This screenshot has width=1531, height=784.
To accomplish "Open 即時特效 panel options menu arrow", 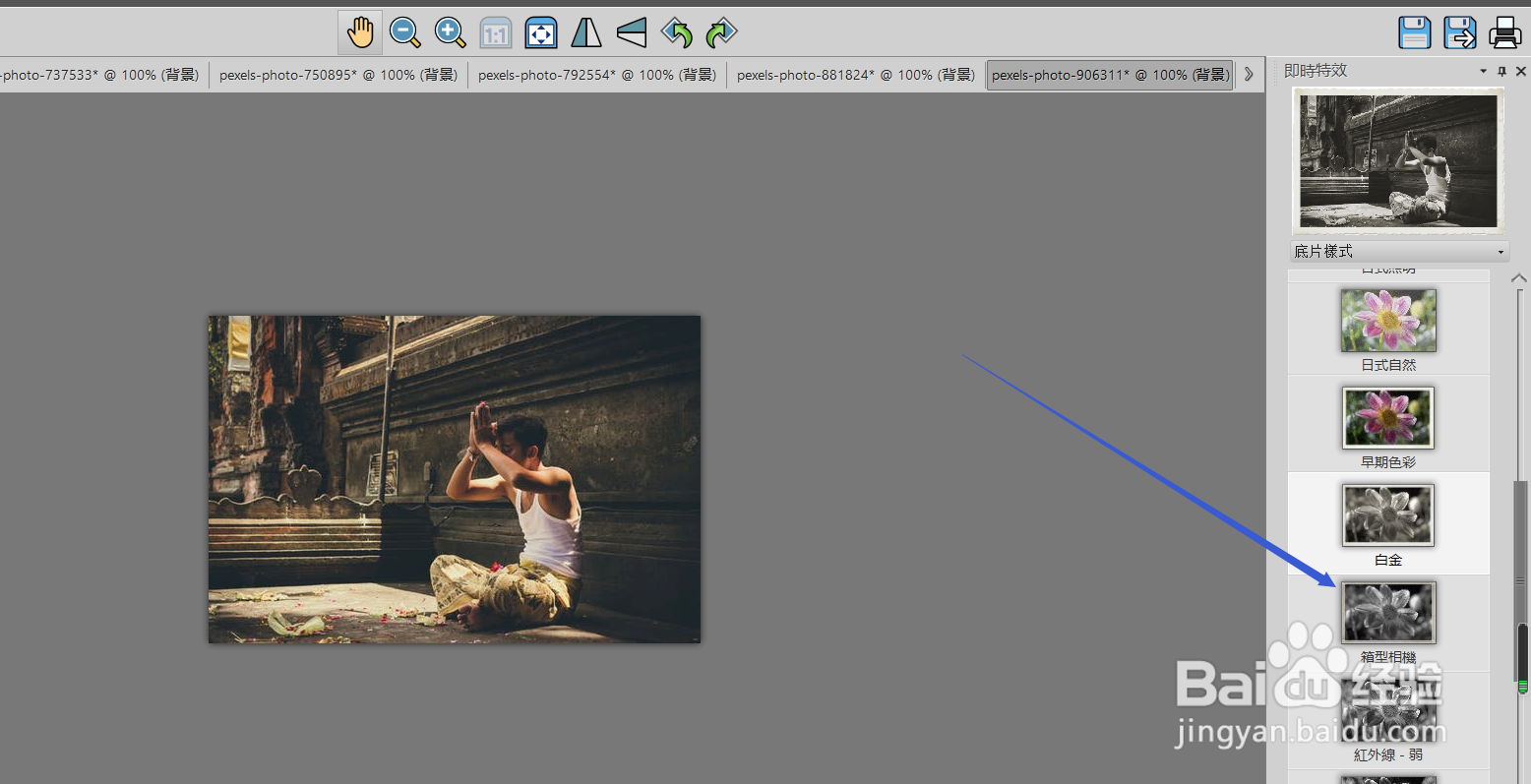I will [x=1483, y=71].
